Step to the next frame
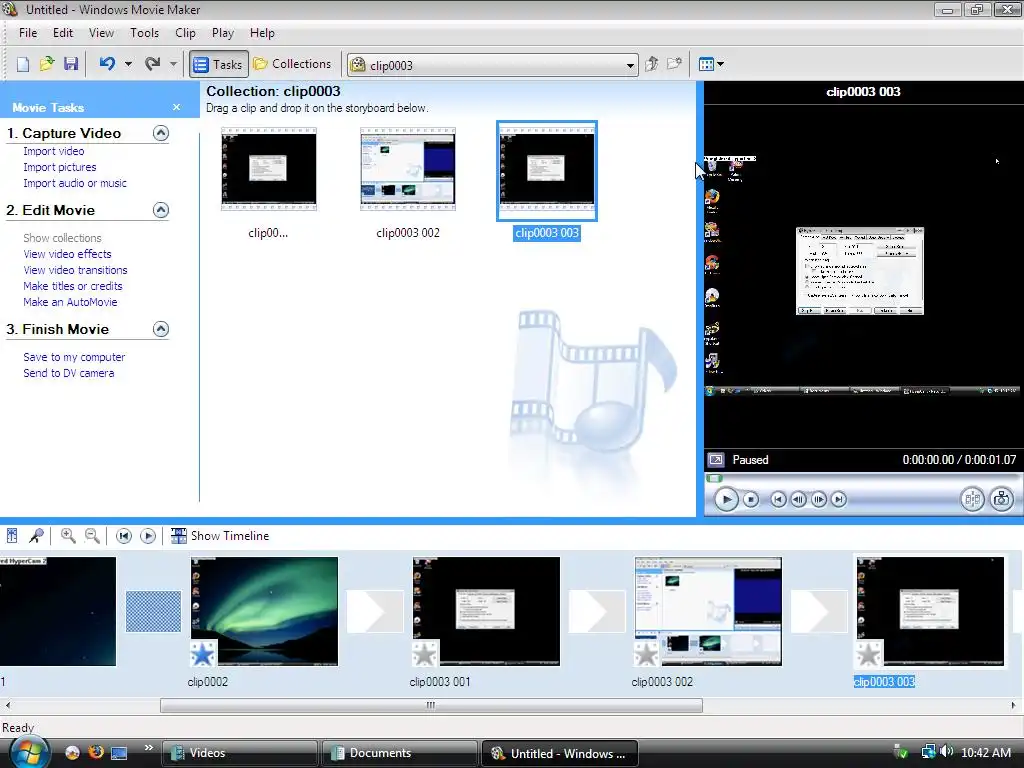This screenshot has width=1024, height=768. click(818, 500)
